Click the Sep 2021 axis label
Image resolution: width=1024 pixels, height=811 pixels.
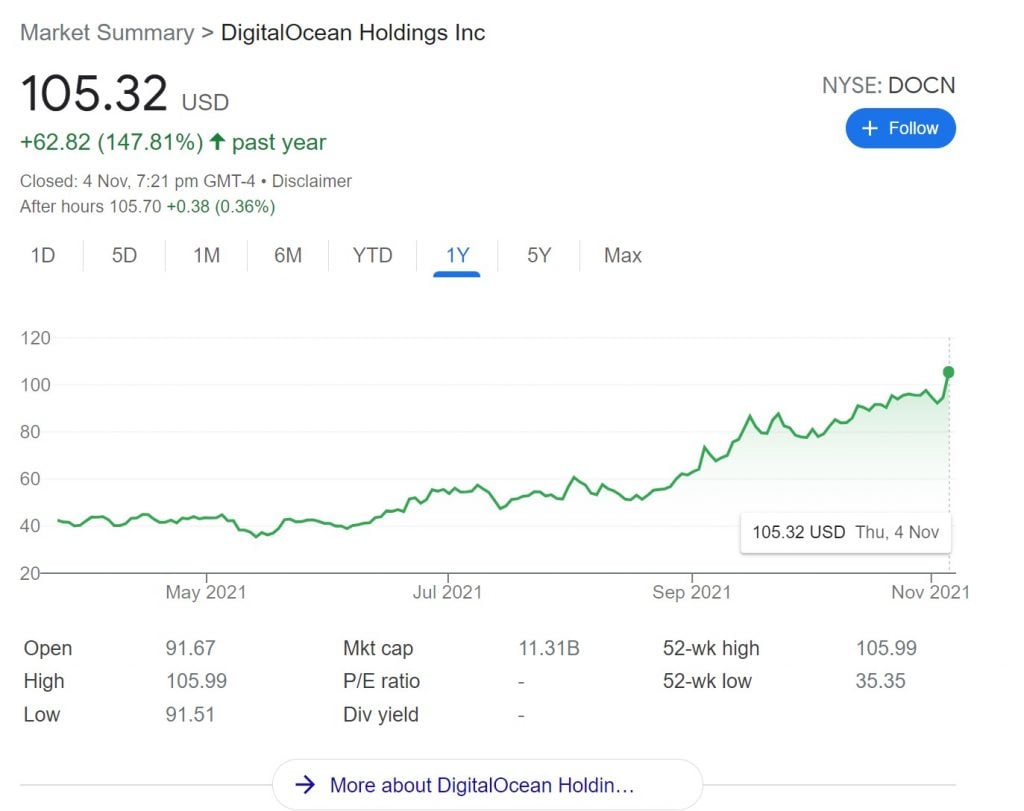692,592
